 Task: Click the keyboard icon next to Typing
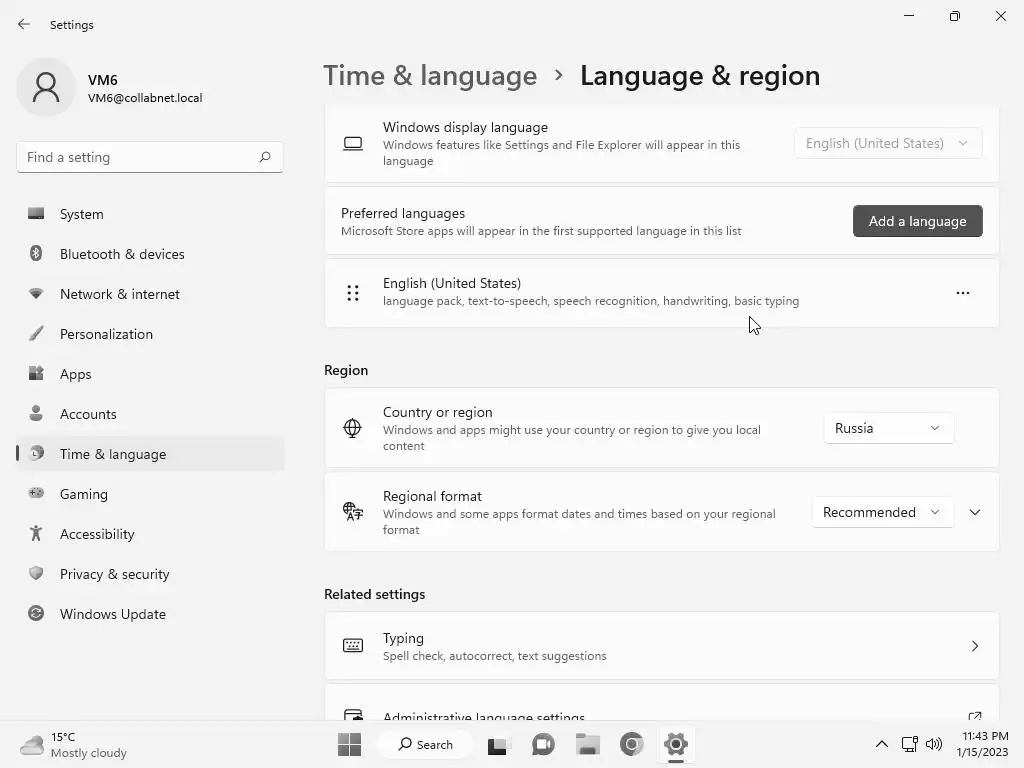pos(353,646)
